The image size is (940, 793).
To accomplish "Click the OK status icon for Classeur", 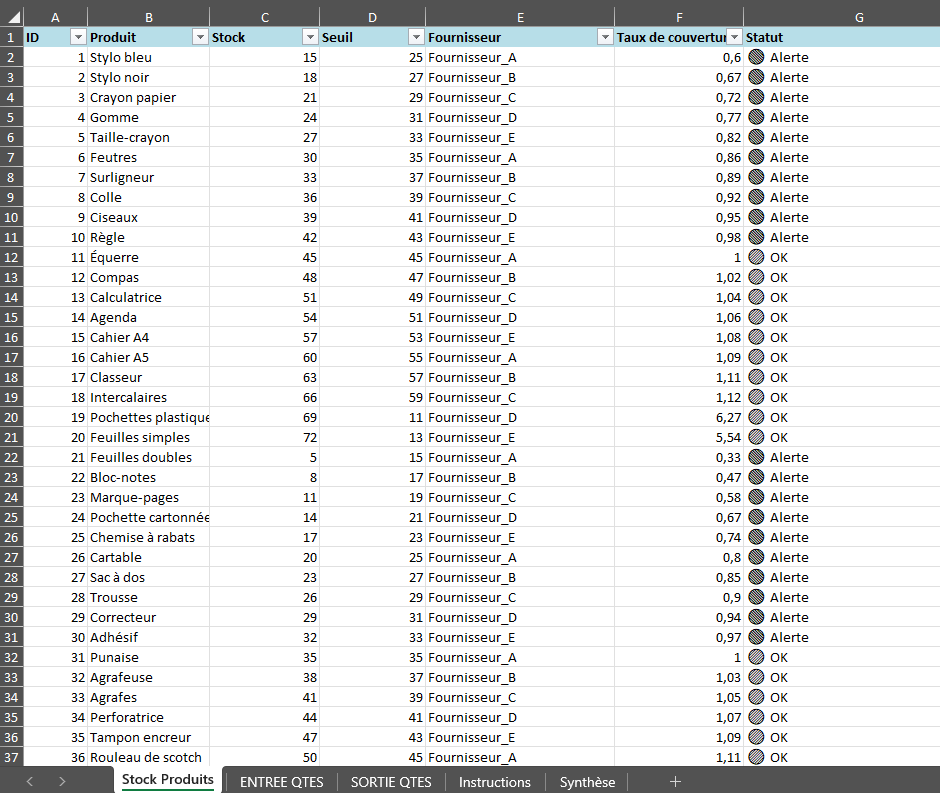I will click(x=757, y=377).
